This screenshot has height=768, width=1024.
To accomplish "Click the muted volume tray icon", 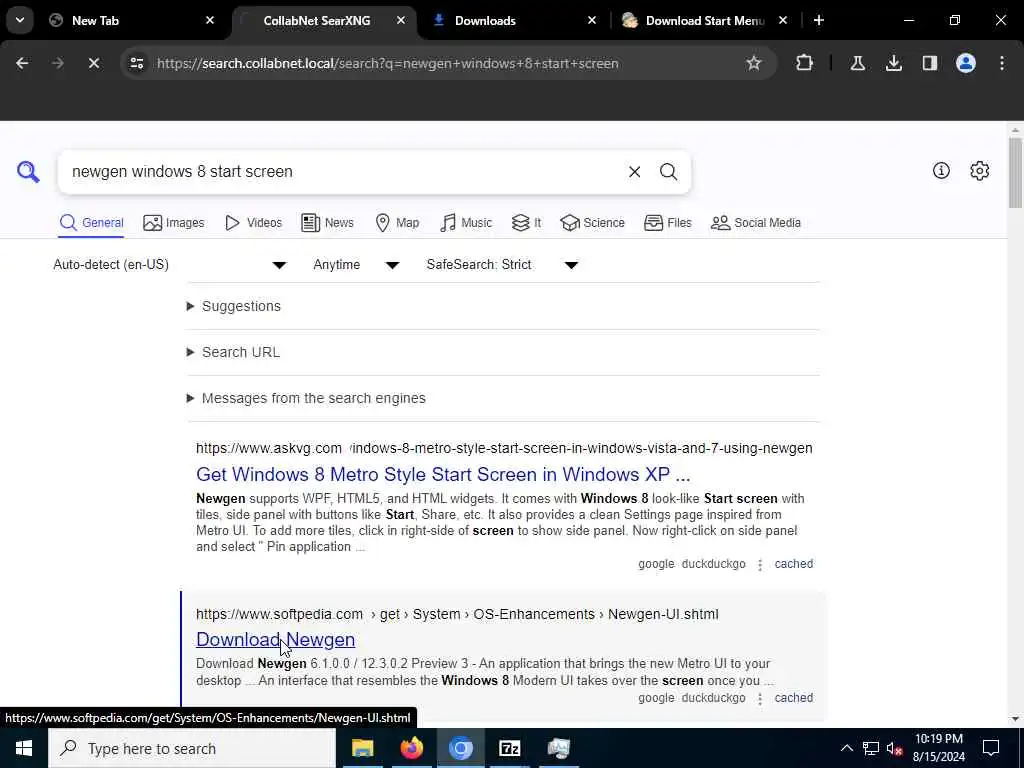I will click(895, 748).
